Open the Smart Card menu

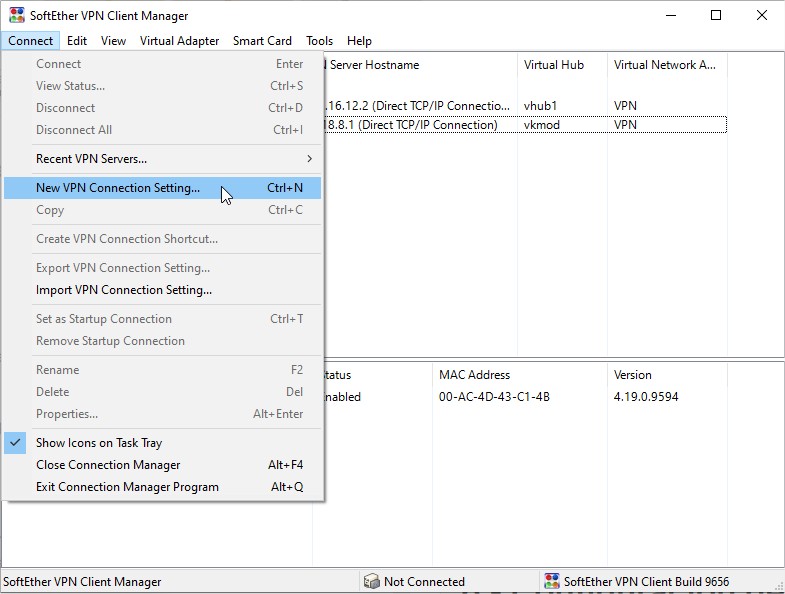pos(262,41)
